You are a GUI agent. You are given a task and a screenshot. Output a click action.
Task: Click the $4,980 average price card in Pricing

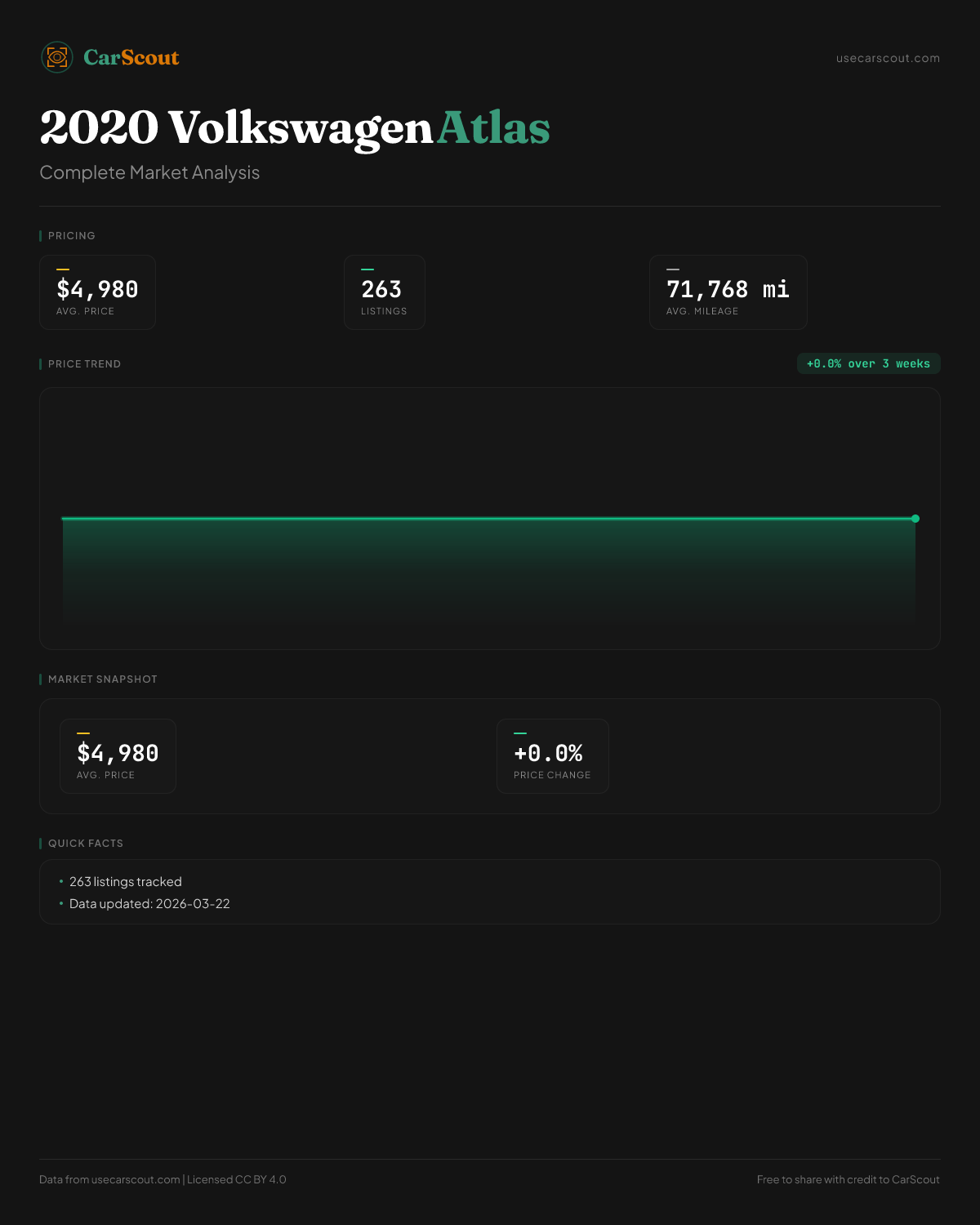coord(97,292)
